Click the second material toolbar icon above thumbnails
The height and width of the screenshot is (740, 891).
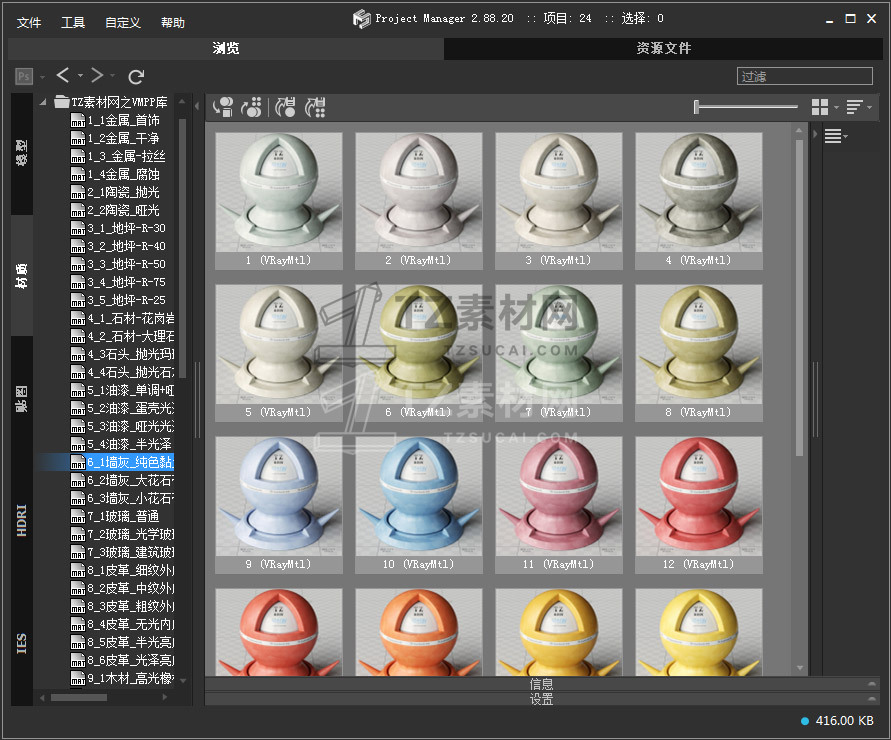(252, 106)
